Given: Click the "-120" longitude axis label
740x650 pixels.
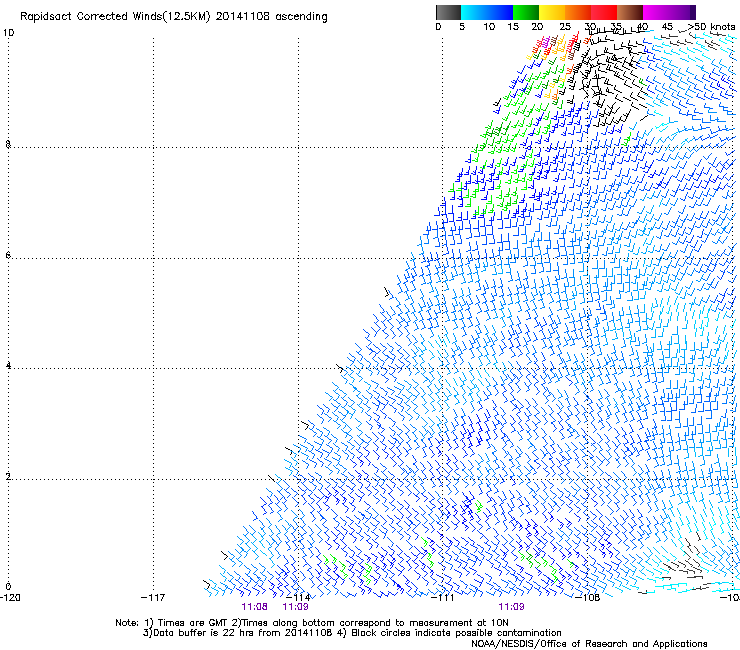Looking at the screenshot, I should (x=10, y=597).
